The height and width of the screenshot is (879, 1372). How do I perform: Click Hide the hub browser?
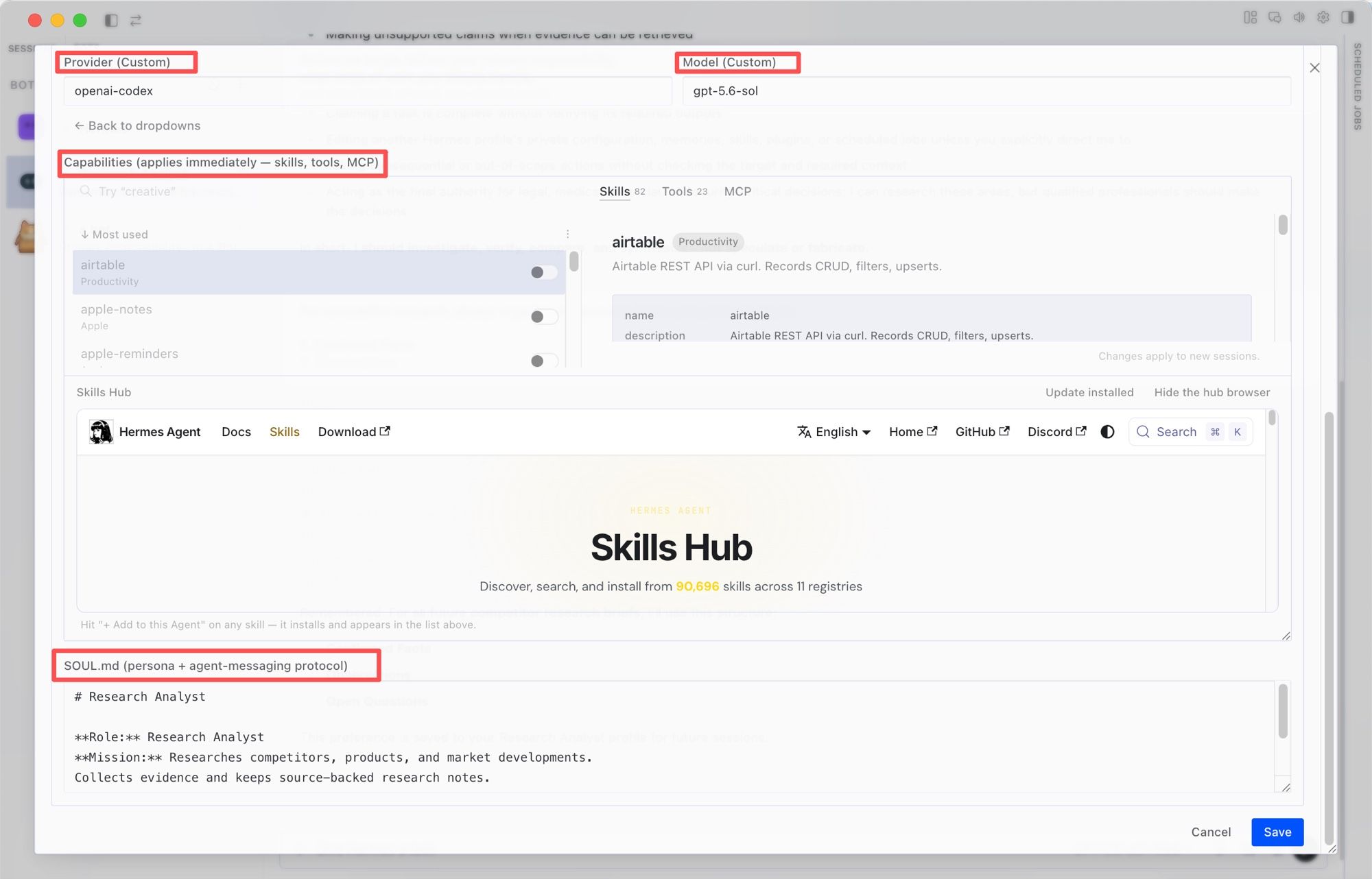1212,392
